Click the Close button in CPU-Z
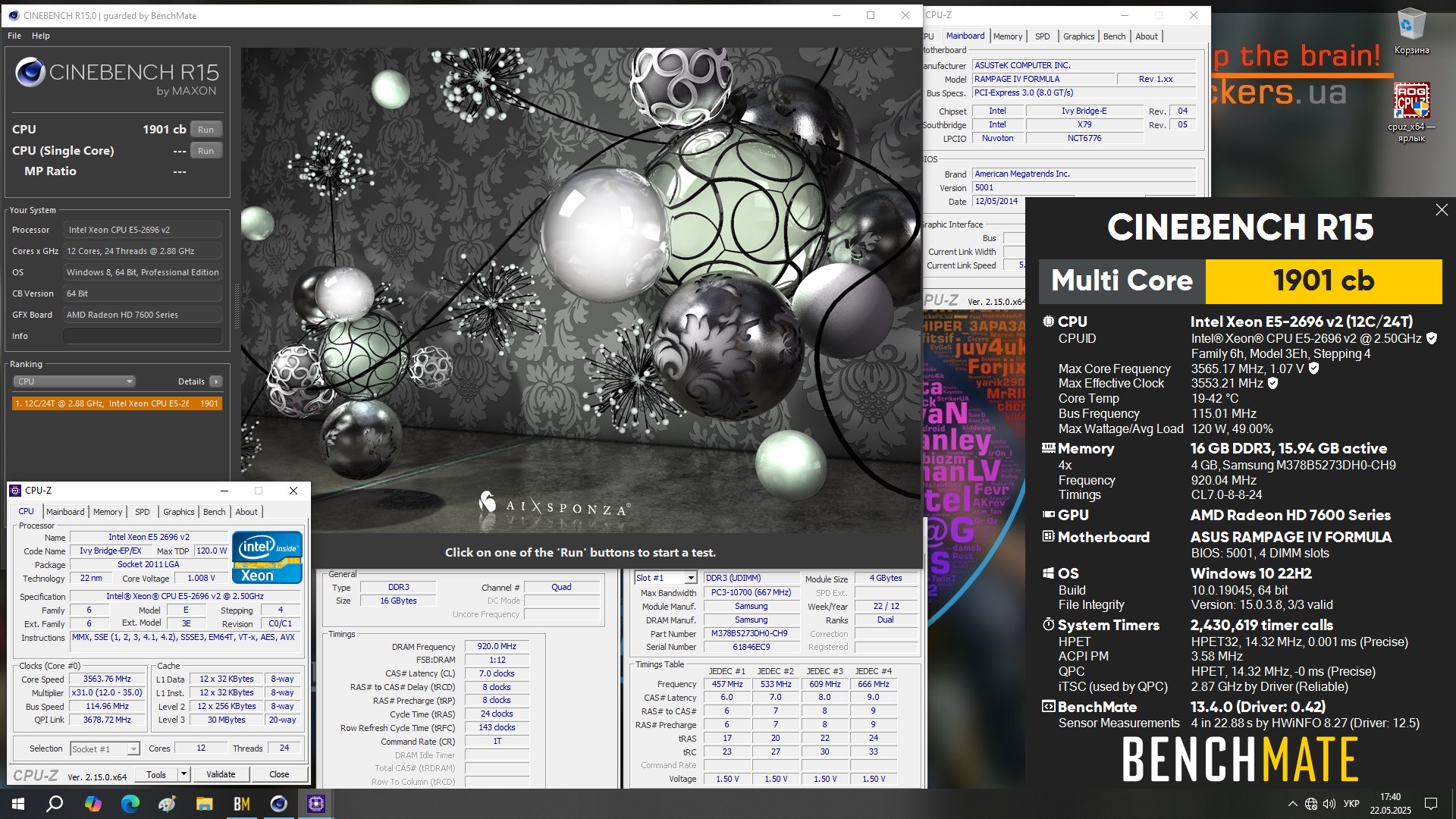This screenshot has height=819, width=1456. coord(279,774)
